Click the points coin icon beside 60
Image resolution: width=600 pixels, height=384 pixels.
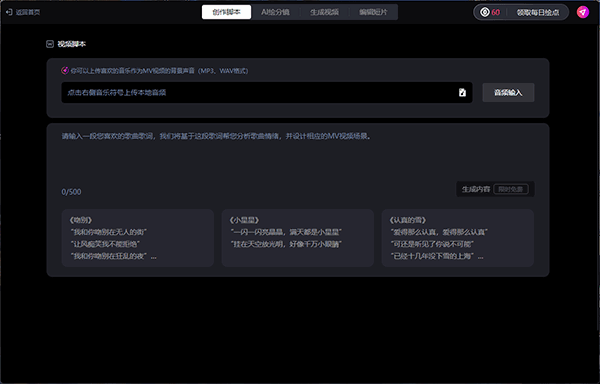click(485, 12)
